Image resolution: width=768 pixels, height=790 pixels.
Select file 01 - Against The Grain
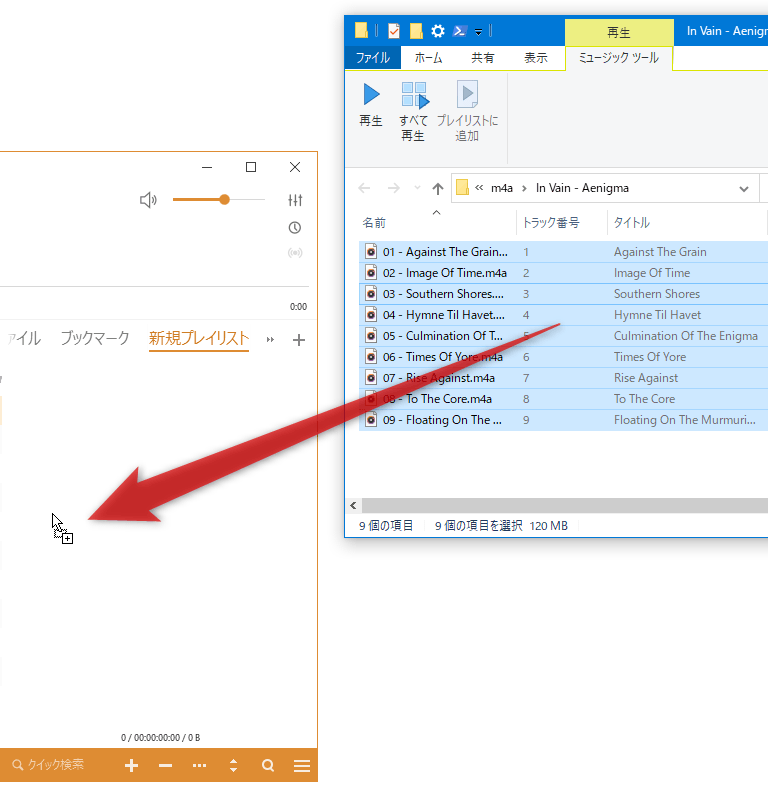pyautogui.click(x=445, y=252)
